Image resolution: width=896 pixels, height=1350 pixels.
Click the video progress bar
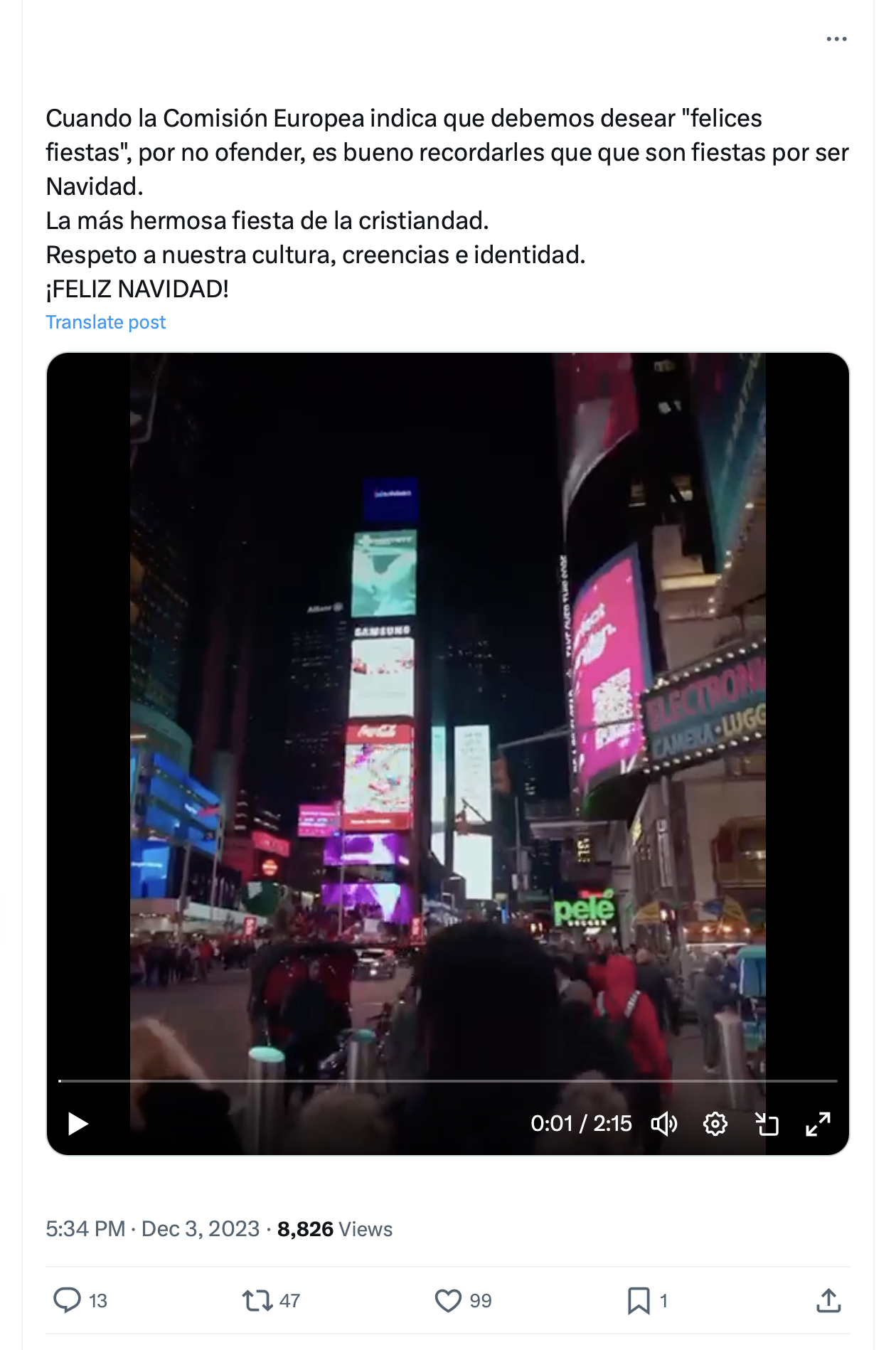448,1080
